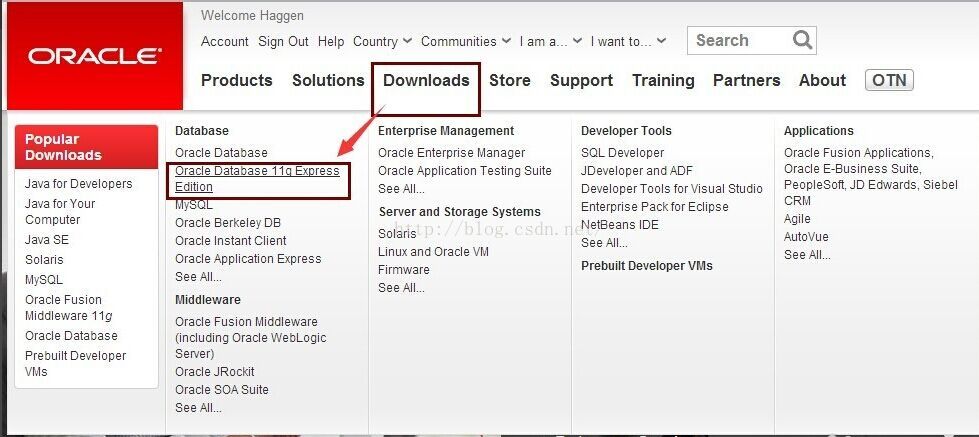Click See All under Developer Tools
This screenshot has width=979, height=437.
pyautogui.click(x=604, y=243)
